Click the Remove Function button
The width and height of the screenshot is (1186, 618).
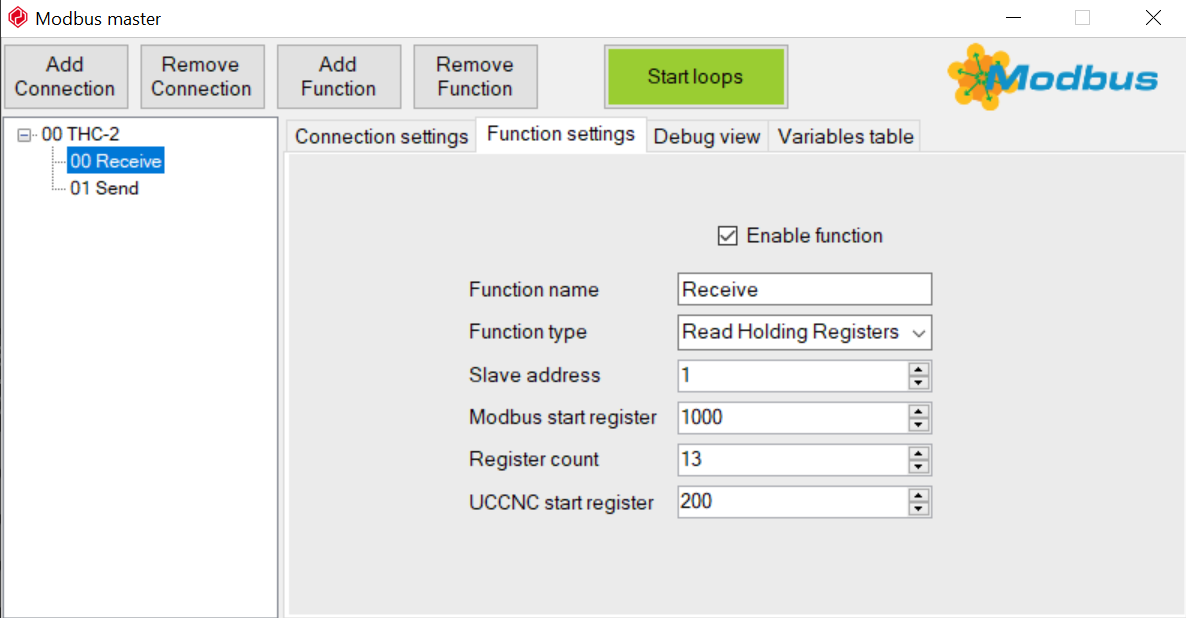click(475, 76)
